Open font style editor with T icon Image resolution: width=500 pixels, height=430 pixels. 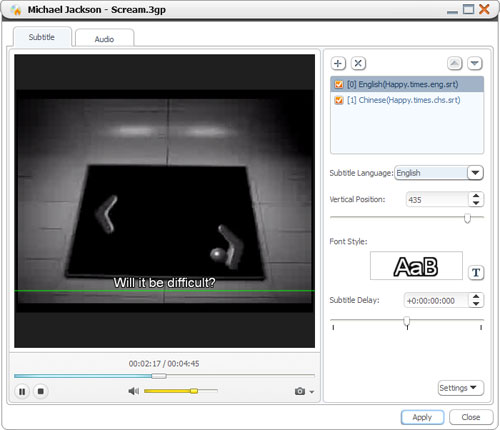tap(476, 273)
